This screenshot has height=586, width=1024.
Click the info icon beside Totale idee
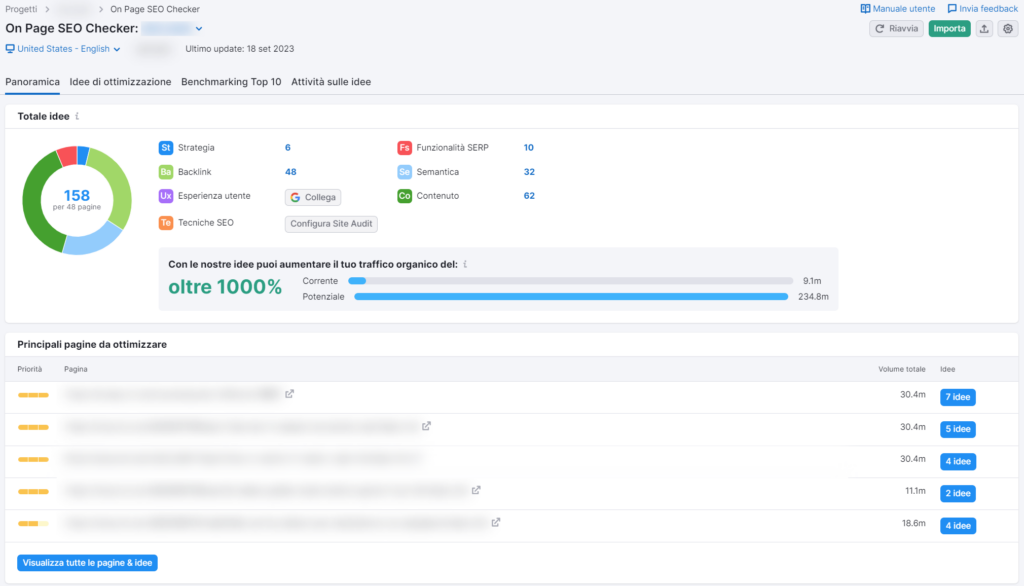[75, 115]
